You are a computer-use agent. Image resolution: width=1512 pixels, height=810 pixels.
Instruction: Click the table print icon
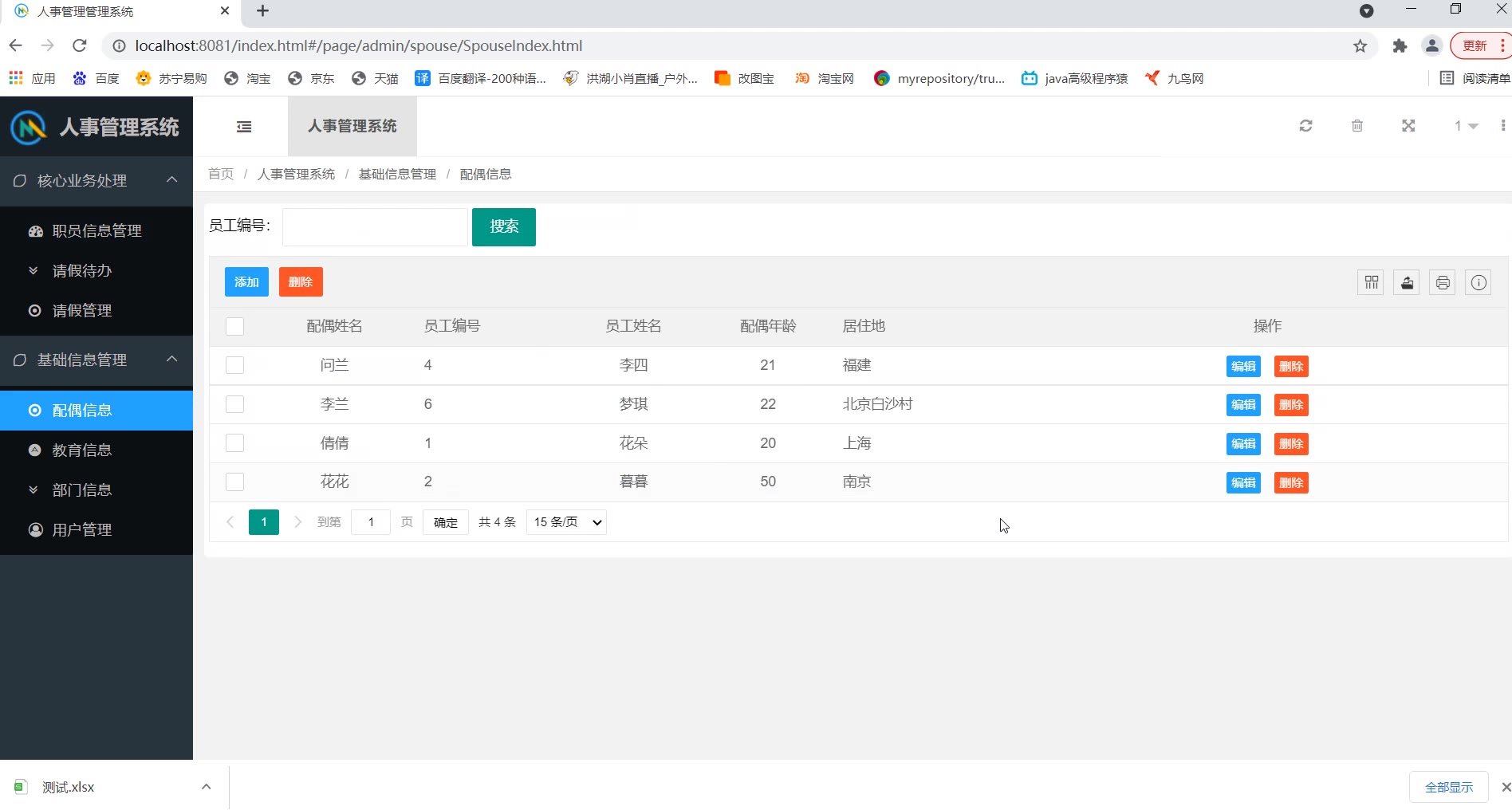point(1443,282)
